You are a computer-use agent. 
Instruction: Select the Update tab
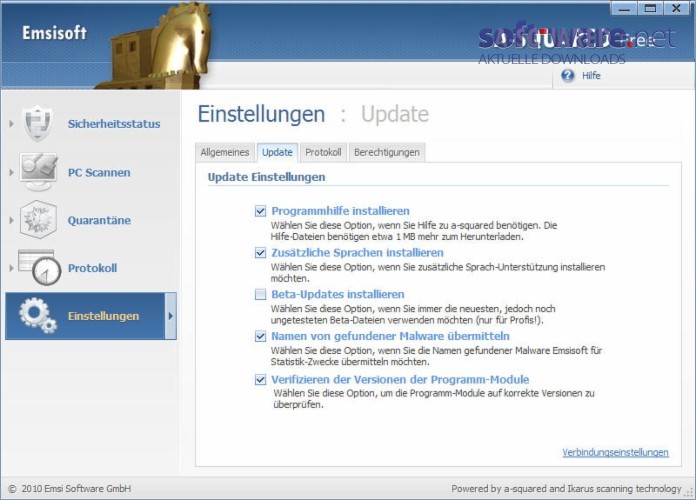(277, 152)
